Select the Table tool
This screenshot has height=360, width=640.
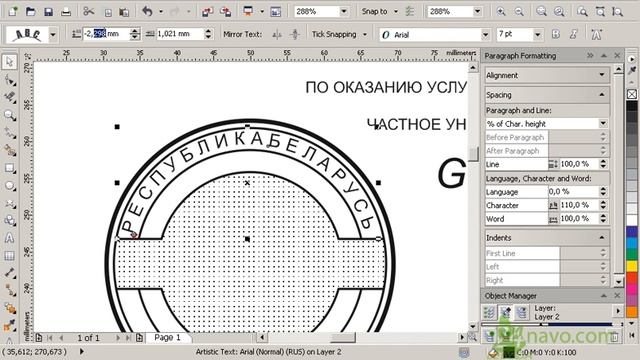[x=10, y=256]
